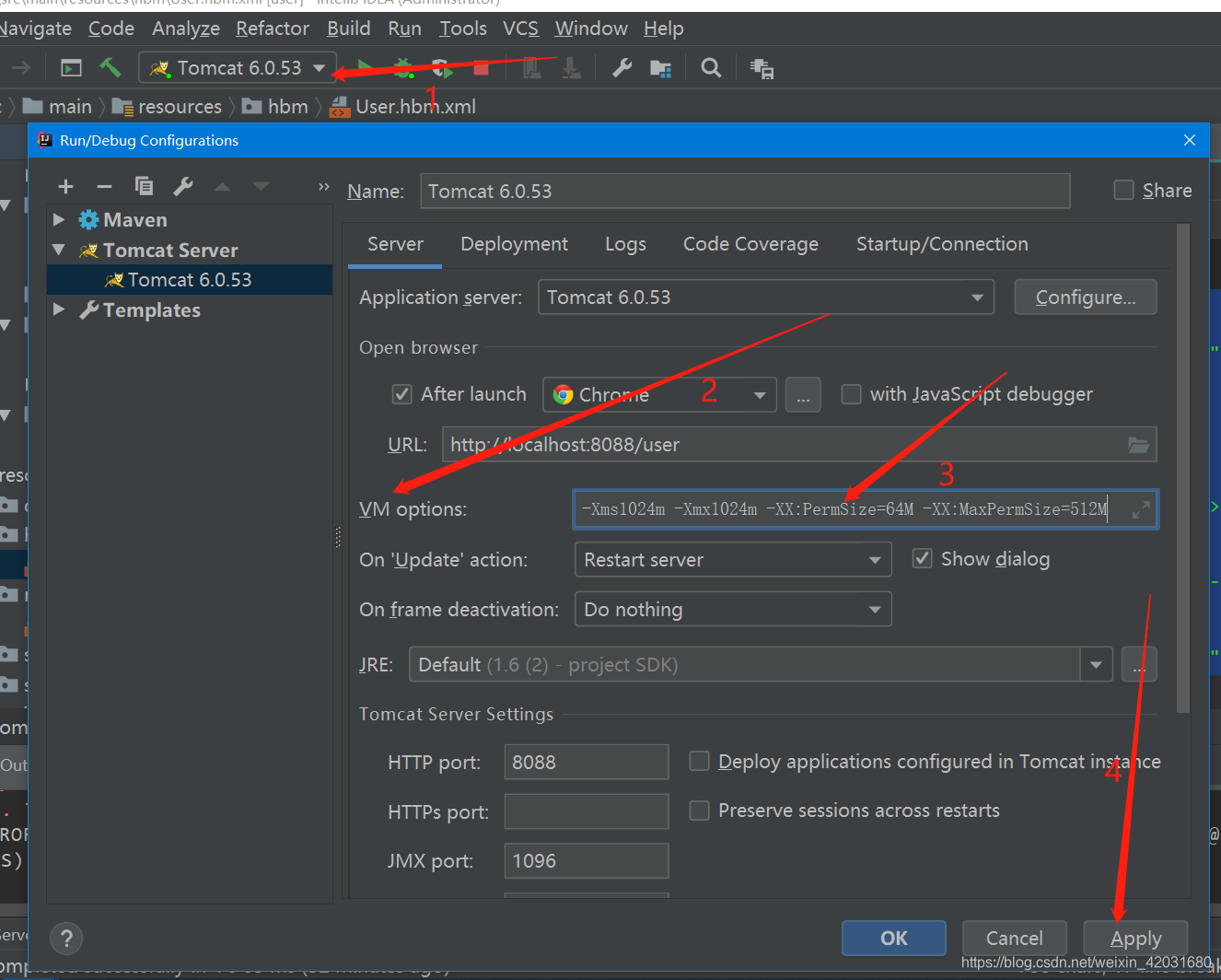The height and width of the screenshot is (980, 1221).
Task: Click the red Stop icon in toolbar
Action: (x=481, y=67)
